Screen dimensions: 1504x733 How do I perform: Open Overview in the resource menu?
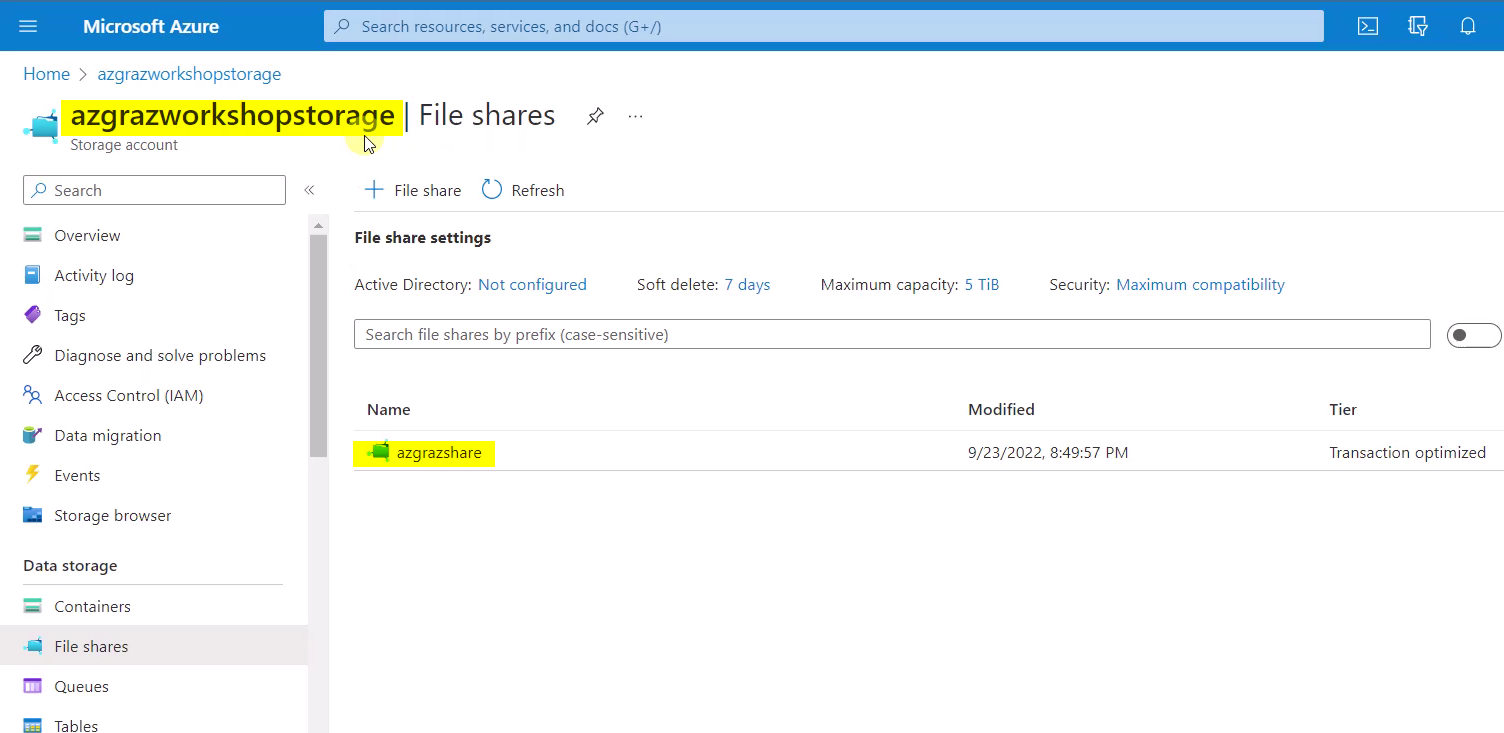pos(87,235)
